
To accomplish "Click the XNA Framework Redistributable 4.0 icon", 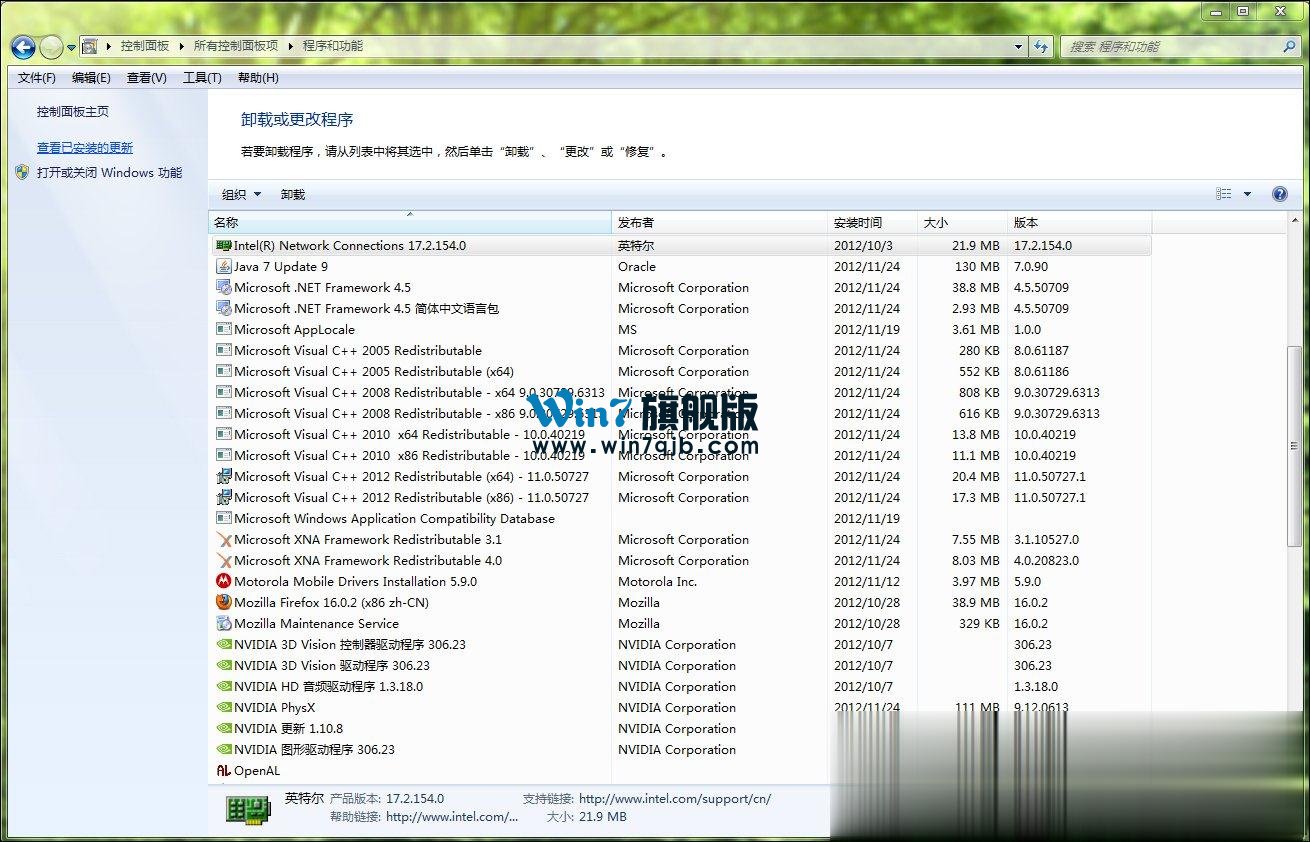I will 224,560.
